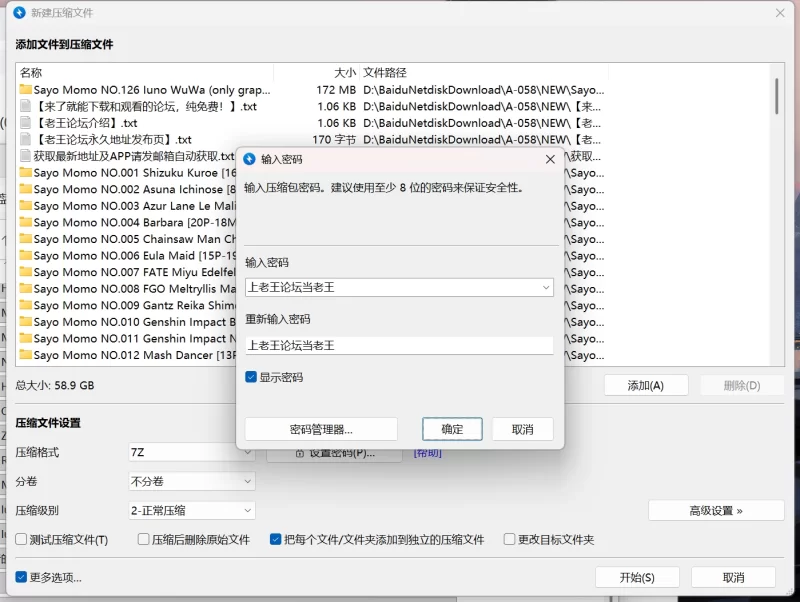Enable 测试压缩文件(T) checkbox
Viewport: 800px width, 602px height.
coord(21,539)
